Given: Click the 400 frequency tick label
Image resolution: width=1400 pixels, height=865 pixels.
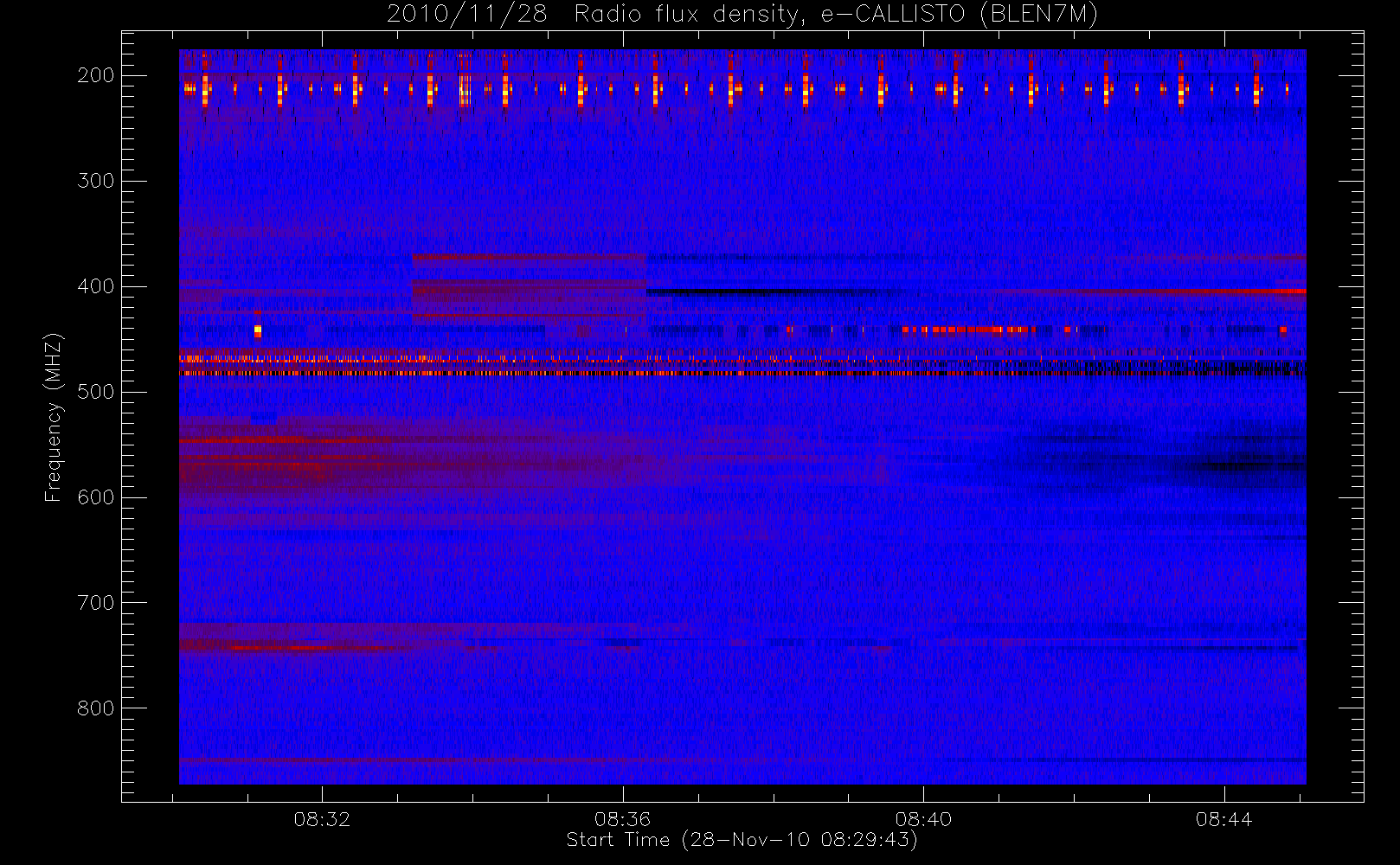Looking at the screenshot, I should point(95,286).
